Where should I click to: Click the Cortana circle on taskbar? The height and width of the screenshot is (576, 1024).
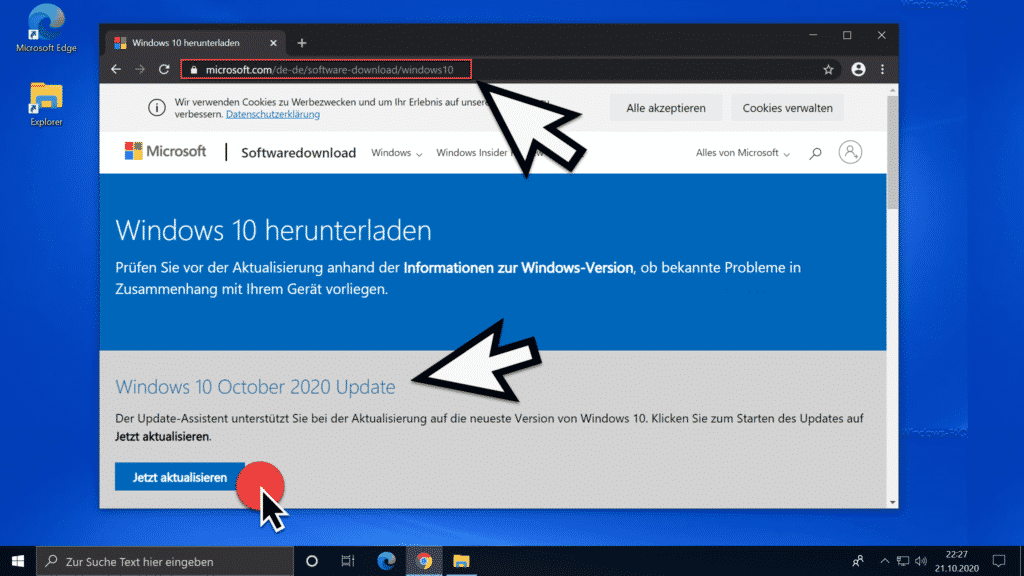coord(312,561)
